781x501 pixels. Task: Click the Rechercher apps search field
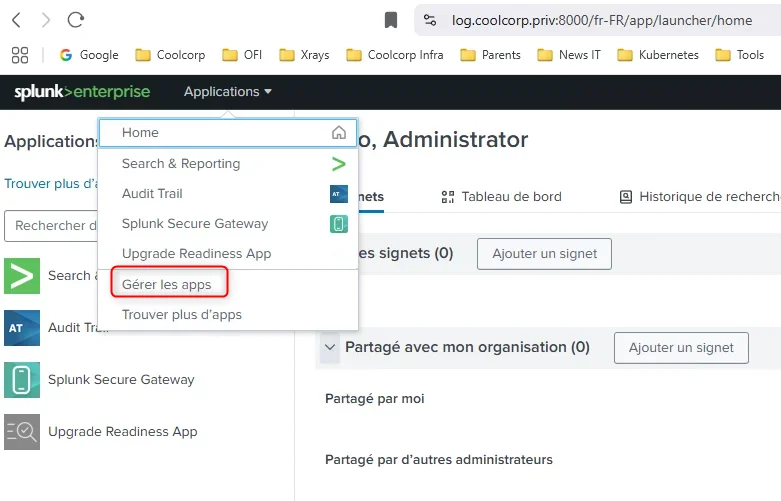point(52,226)
